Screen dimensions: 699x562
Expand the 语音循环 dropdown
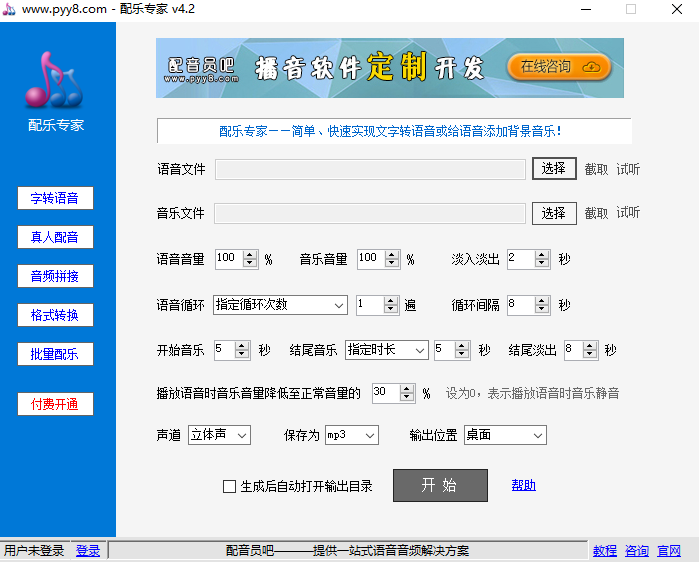click(338, 305)
